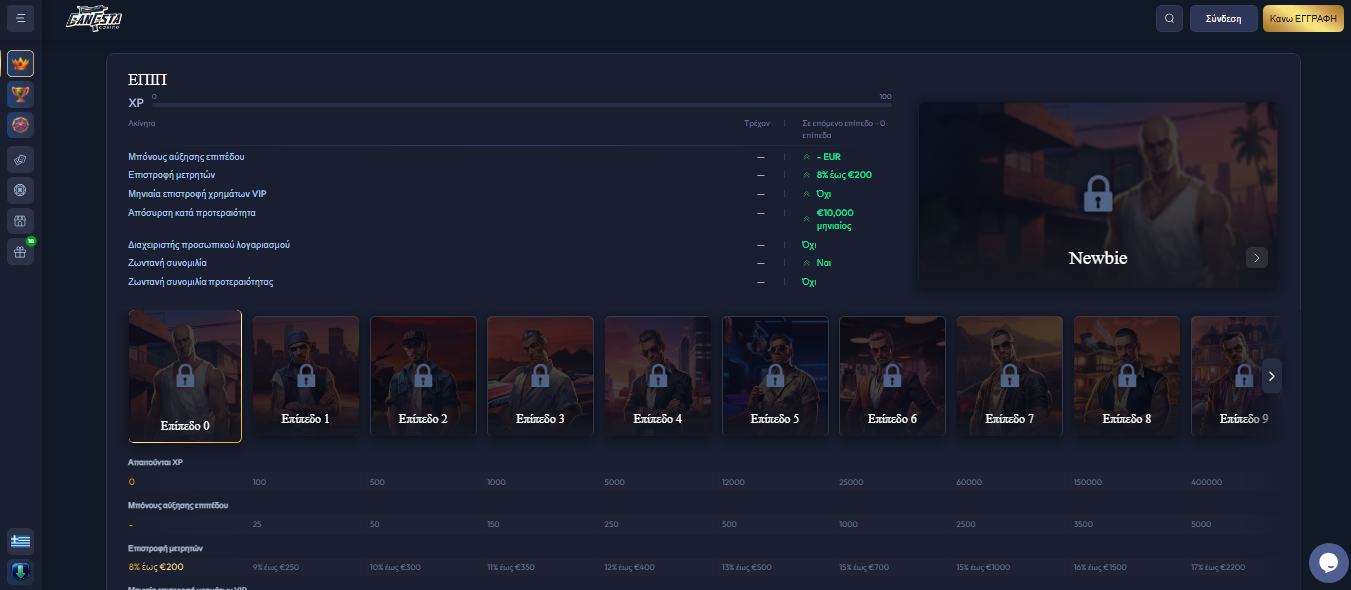
Task: Click the "9% έως €250" cashback value
Action: tap(276, 567)
